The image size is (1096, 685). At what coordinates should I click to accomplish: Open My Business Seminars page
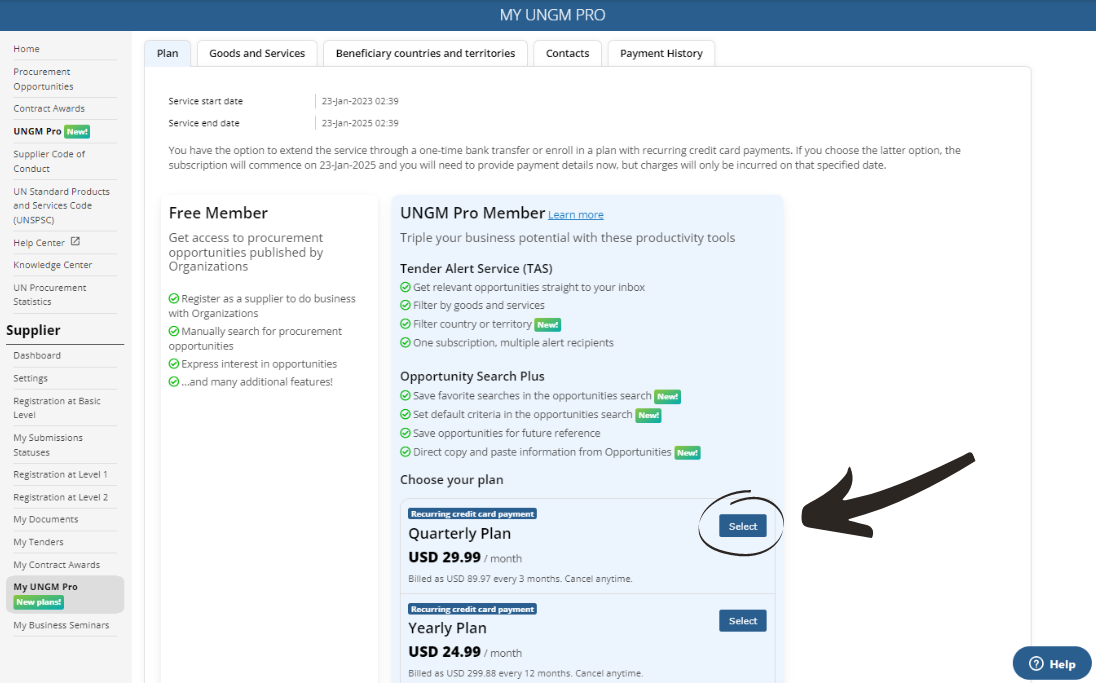[x=61, y=626]
